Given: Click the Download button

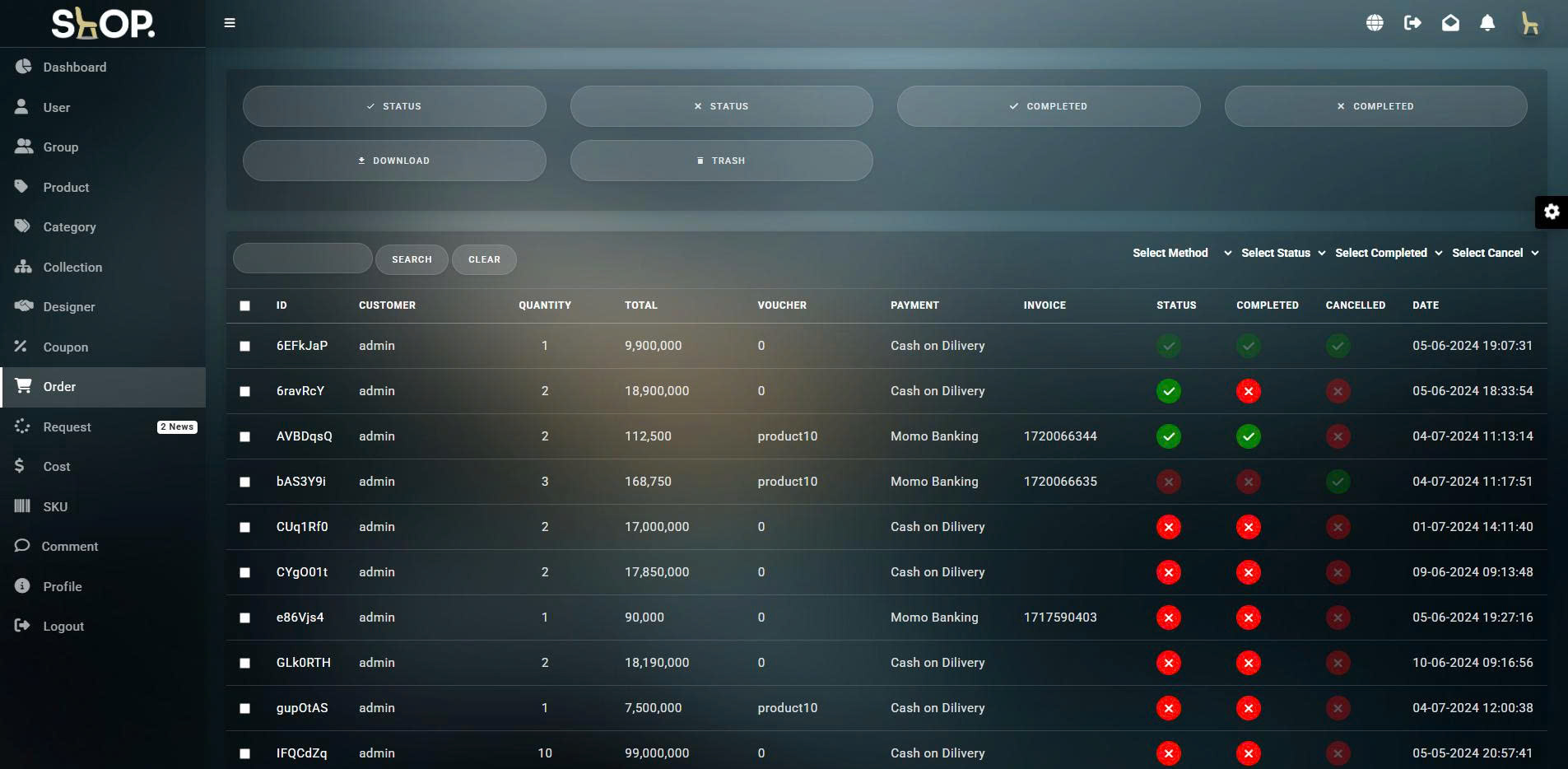Looking at the screenshot, I should point(394,161).
